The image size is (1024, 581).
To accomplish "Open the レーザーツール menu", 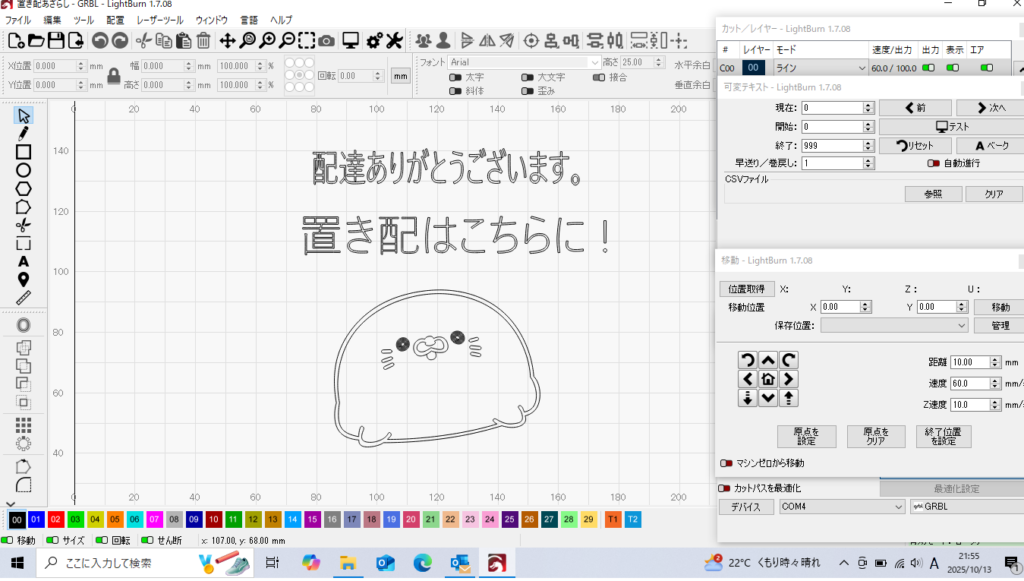I will tap(159, 20).
